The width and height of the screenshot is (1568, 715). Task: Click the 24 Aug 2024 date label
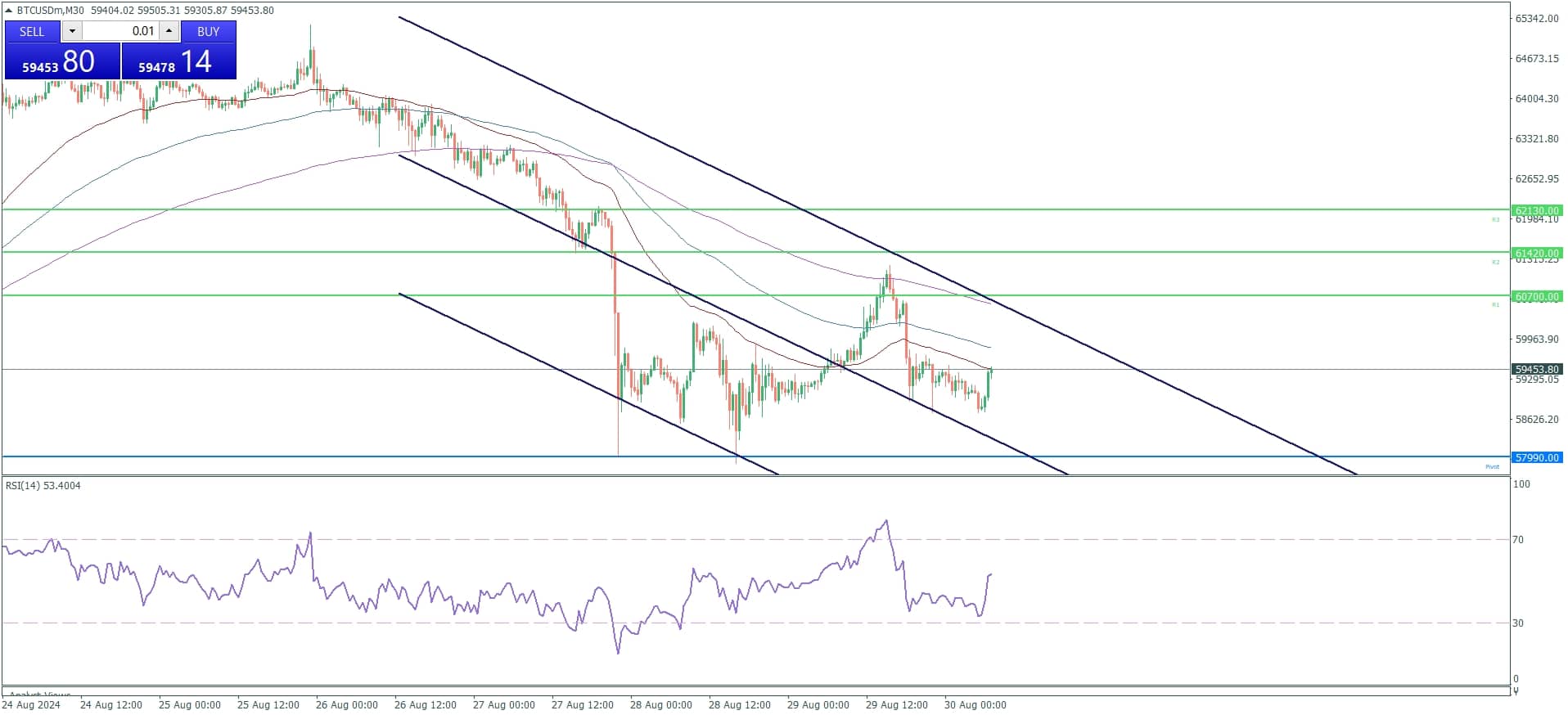tap(31, 704)
